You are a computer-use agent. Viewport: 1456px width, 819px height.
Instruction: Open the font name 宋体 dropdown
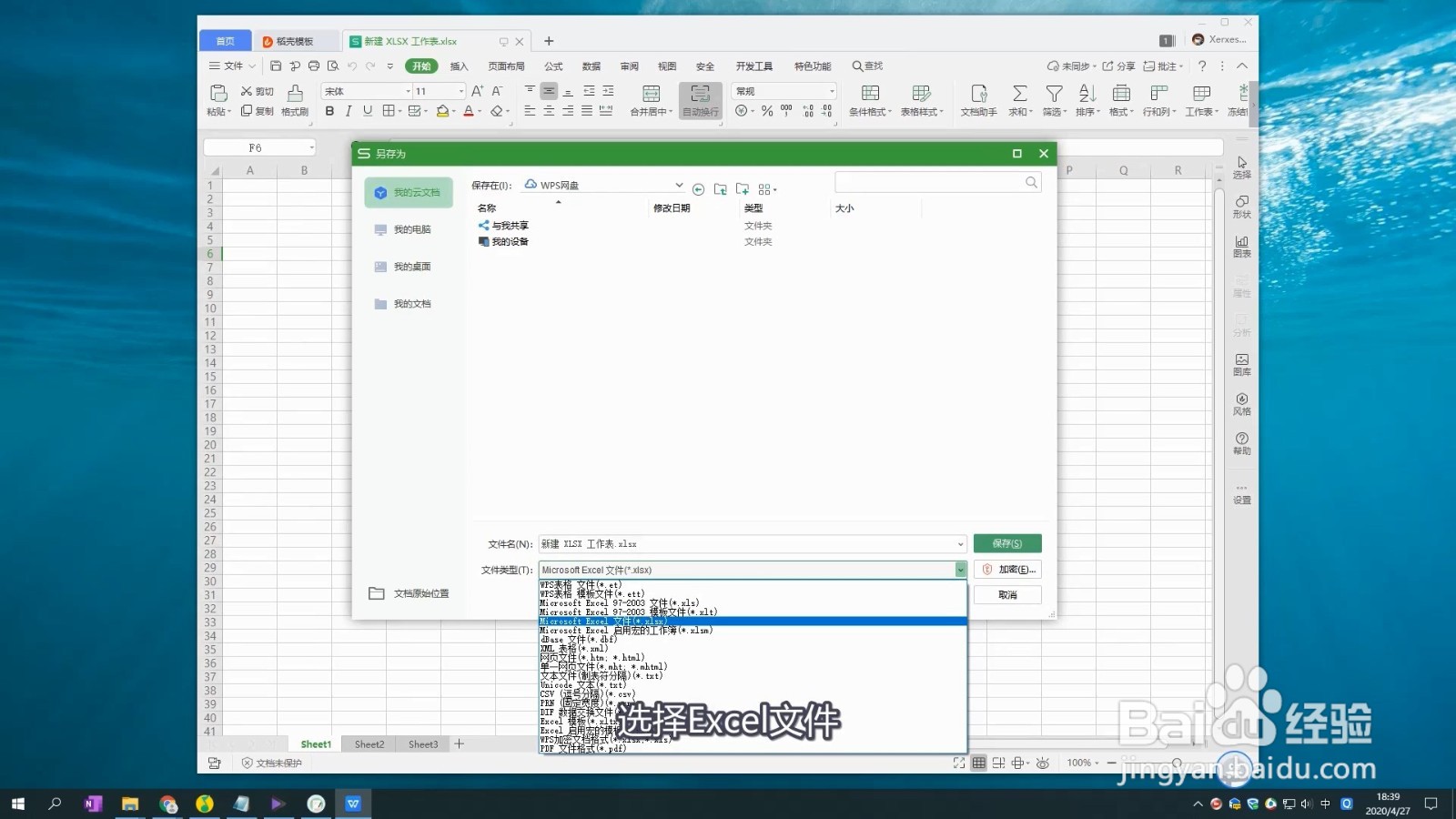[x=408, y=91]
